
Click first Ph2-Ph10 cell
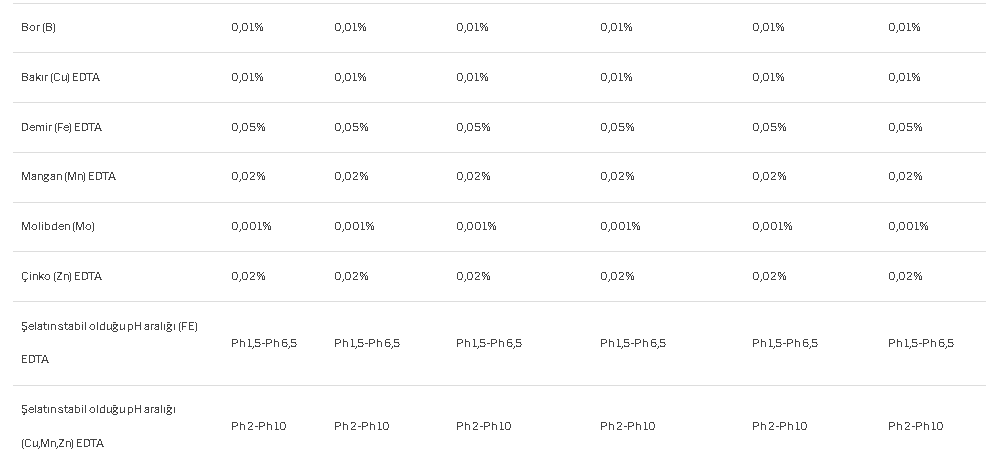(x=259, y=426)
